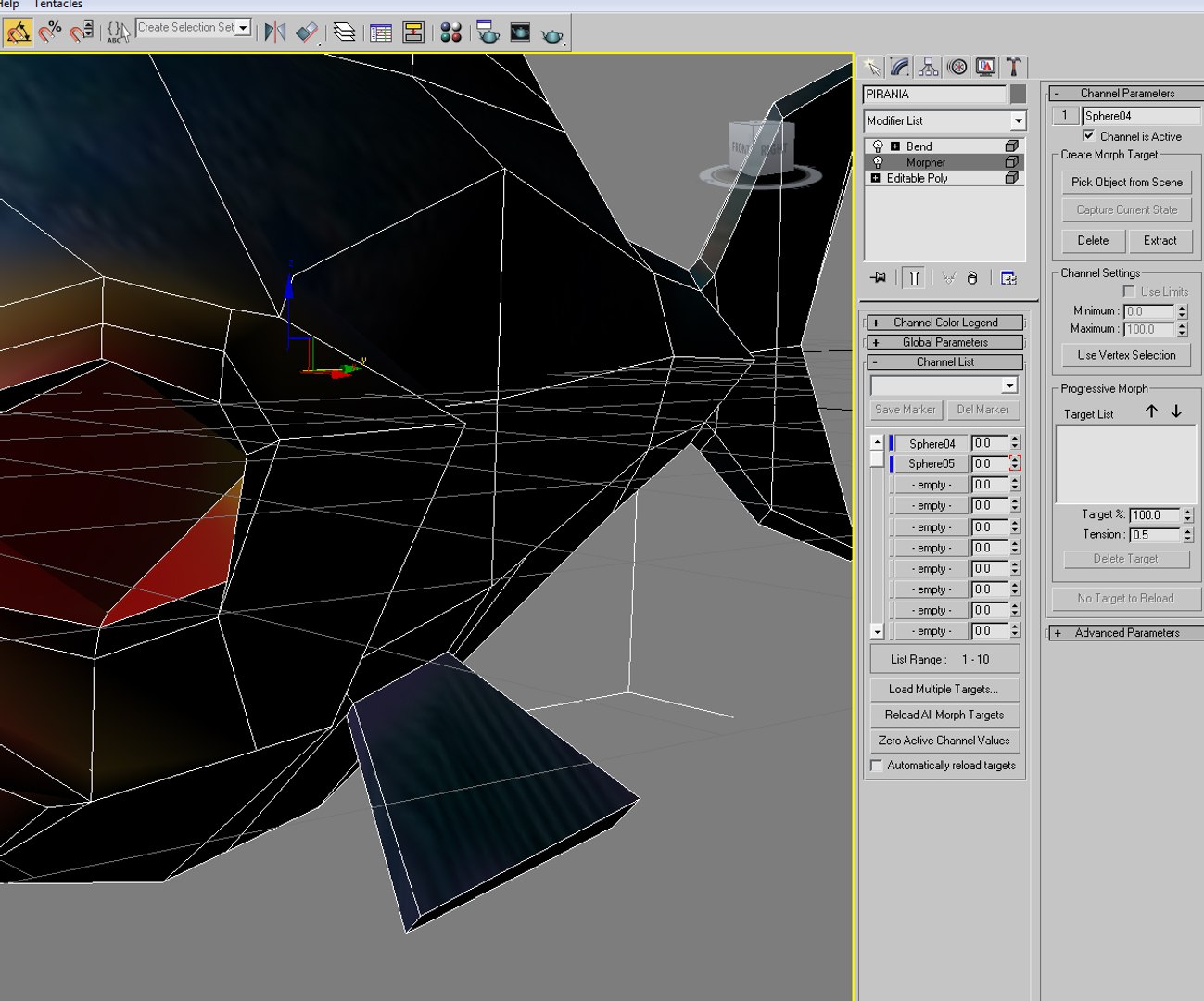Toggle the Angle Snap tool
1204x1001 pixels.
coord(19,32)
